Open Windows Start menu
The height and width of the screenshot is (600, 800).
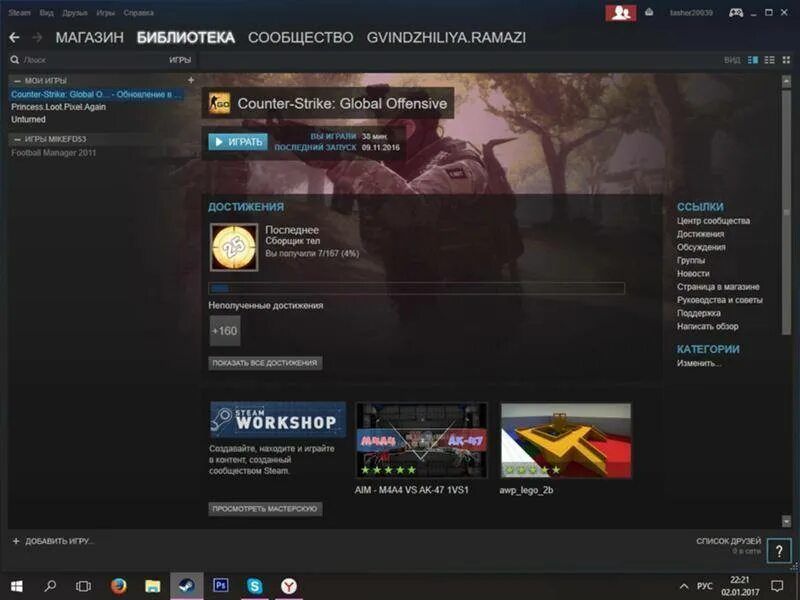pos(16,586)
